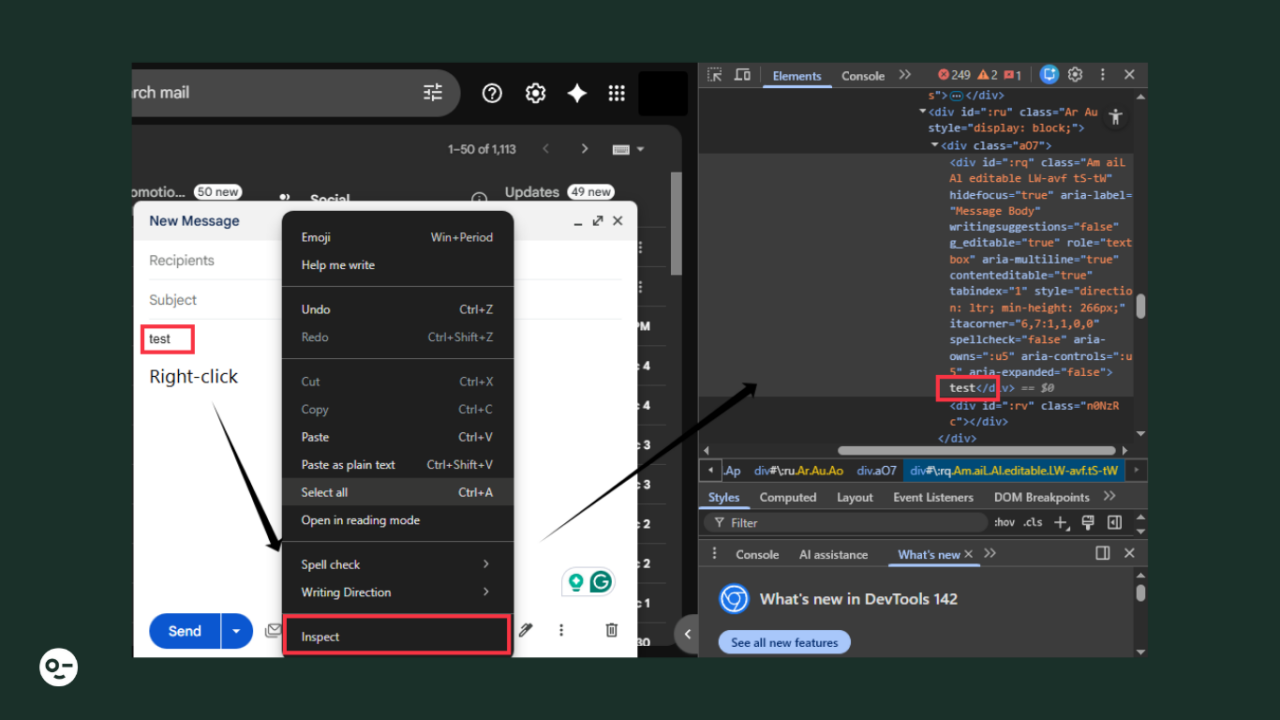The image size is (1280, 720).
Task: Toggle the .cls element classes panel
Action: click(1032, 523)
